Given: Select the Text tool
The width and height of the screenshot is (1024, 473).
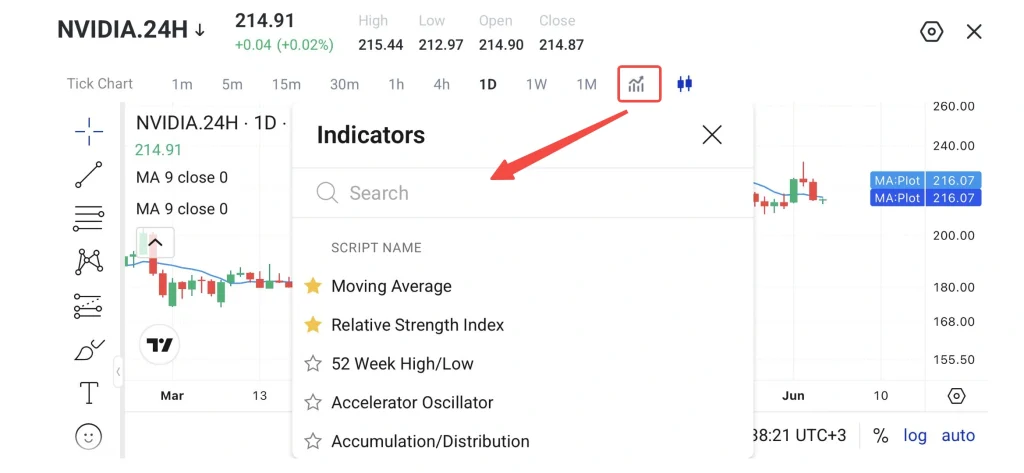Looking at the screenshot, I should click(88, 393).
